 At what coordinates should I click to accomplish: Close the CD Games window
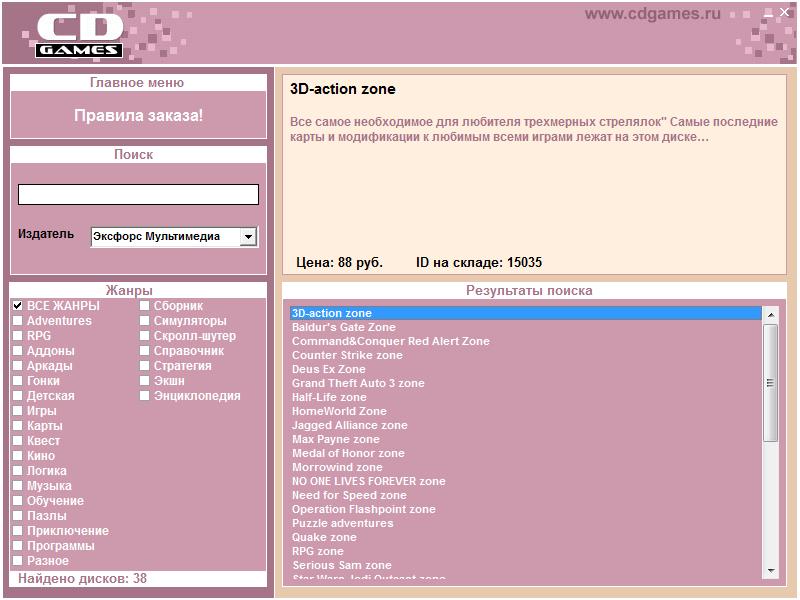tap(784, 12)
